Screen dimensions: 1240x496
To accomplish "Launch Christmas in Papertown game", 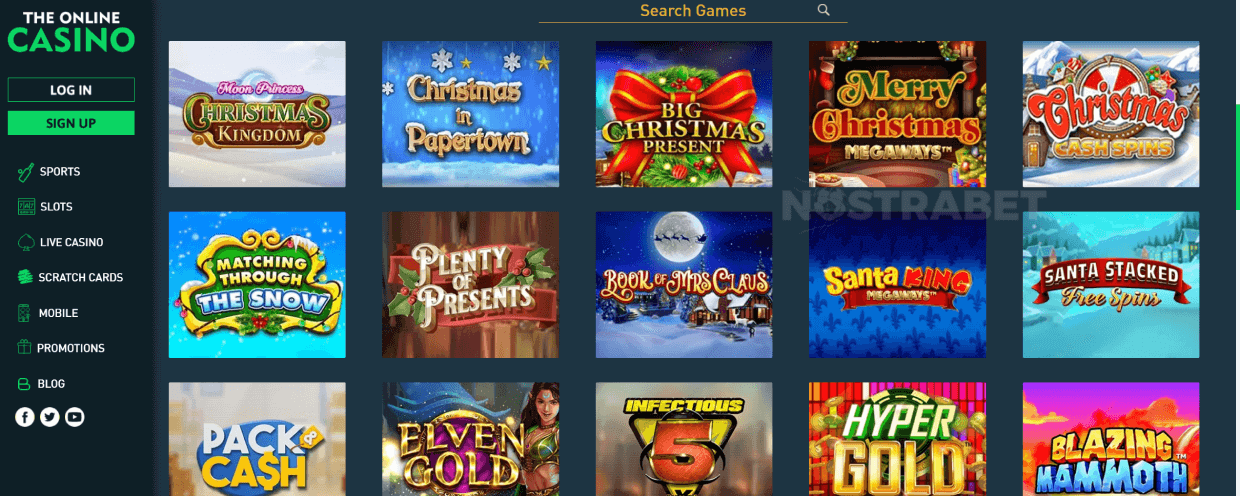I will pyautogui.click(x=470, y=114).
